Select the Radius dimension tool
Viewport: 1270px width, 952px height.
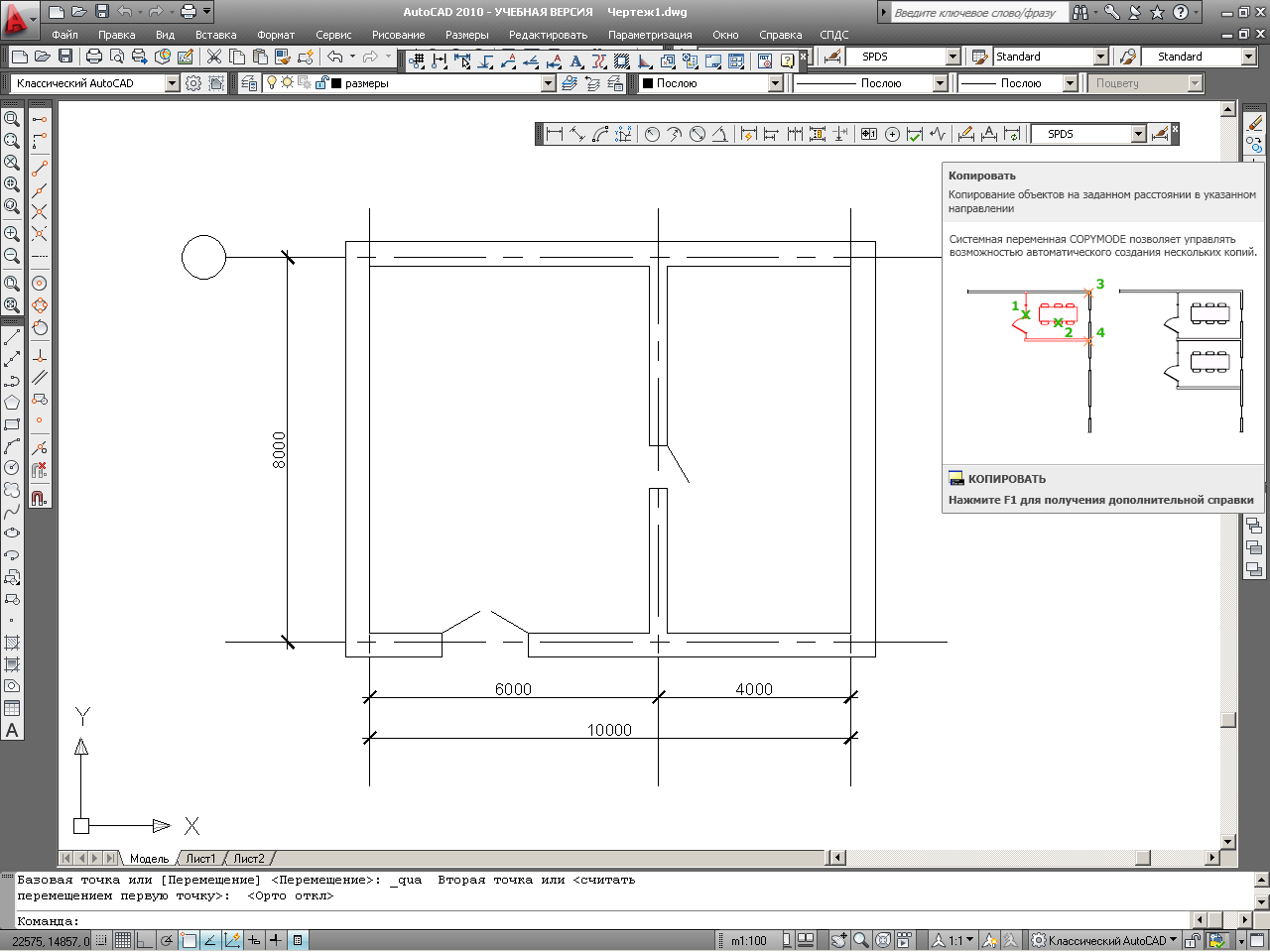point(652,134)
